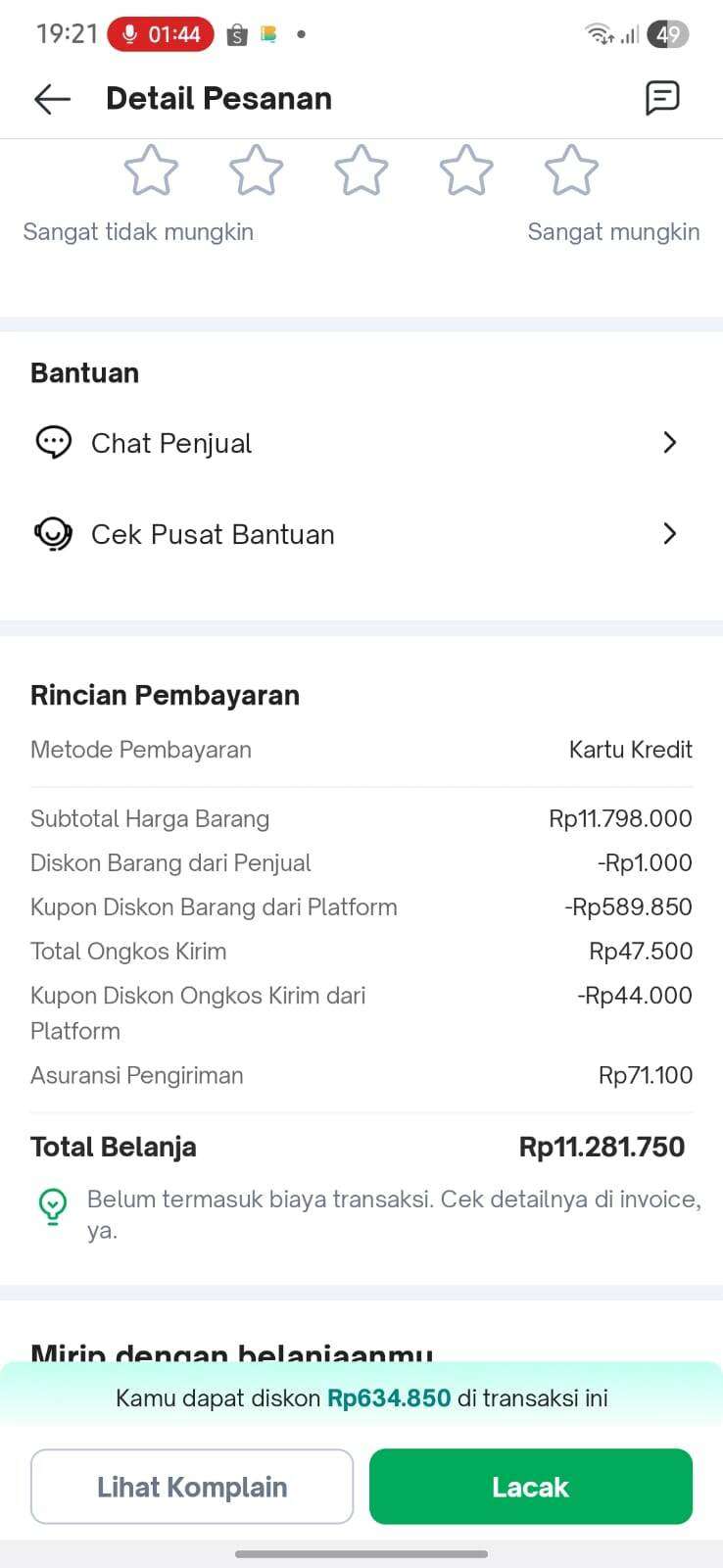
Task: Tap the Cek Pusat Bantuan headset icon
Action: click(x=53, y=534)
